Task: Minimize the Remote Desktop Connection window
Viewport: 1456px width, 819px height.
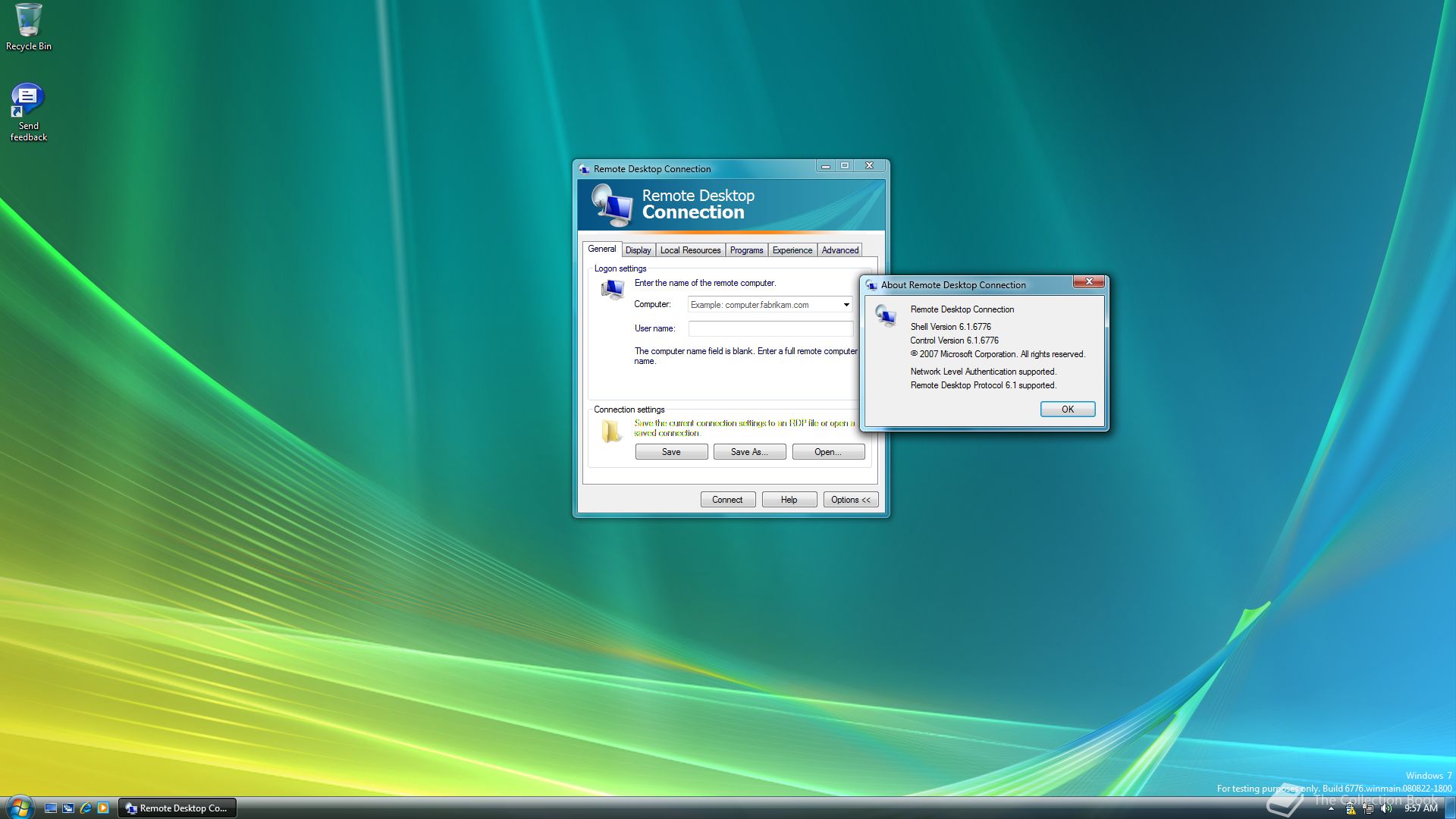Action: [826, 166]
